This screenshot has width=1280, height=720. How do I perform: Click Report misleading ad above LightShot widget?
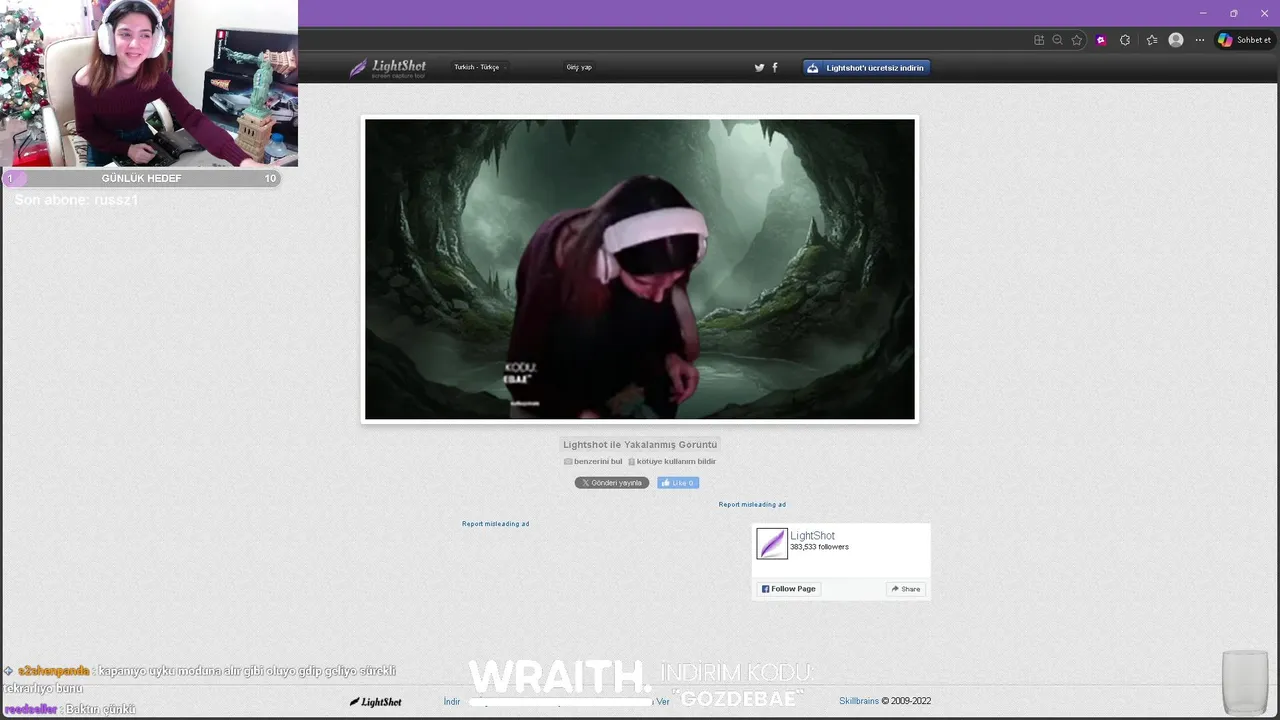click(x=752, y=504)
